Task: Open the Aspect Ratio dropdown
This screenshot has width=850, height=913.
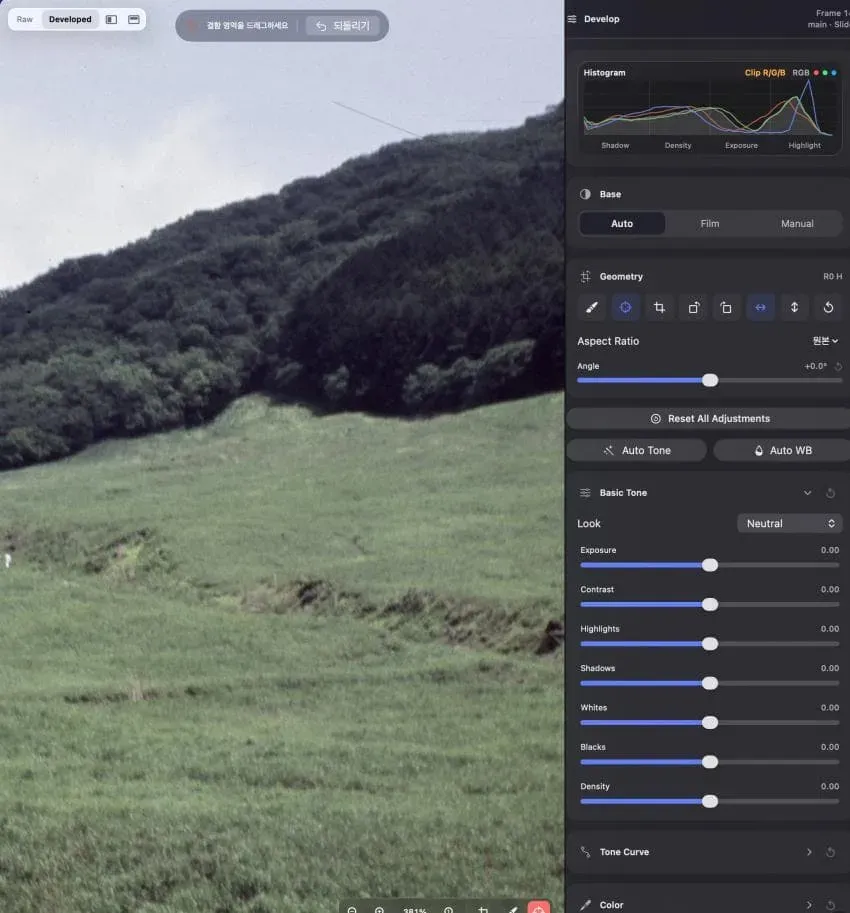Action: [x=825, y=341]
